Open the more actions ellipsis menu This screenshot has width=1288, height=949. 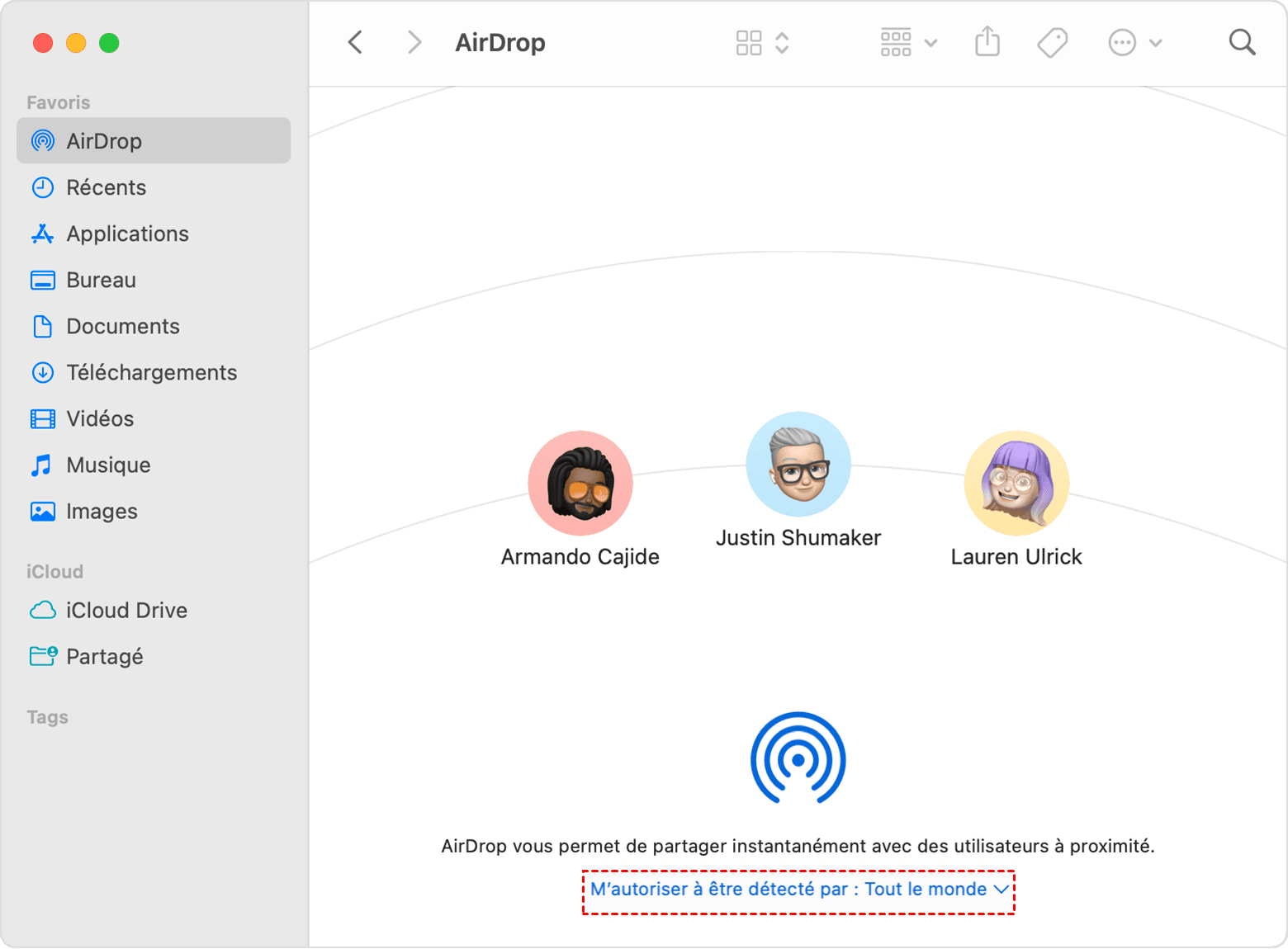click(1135, 42)
